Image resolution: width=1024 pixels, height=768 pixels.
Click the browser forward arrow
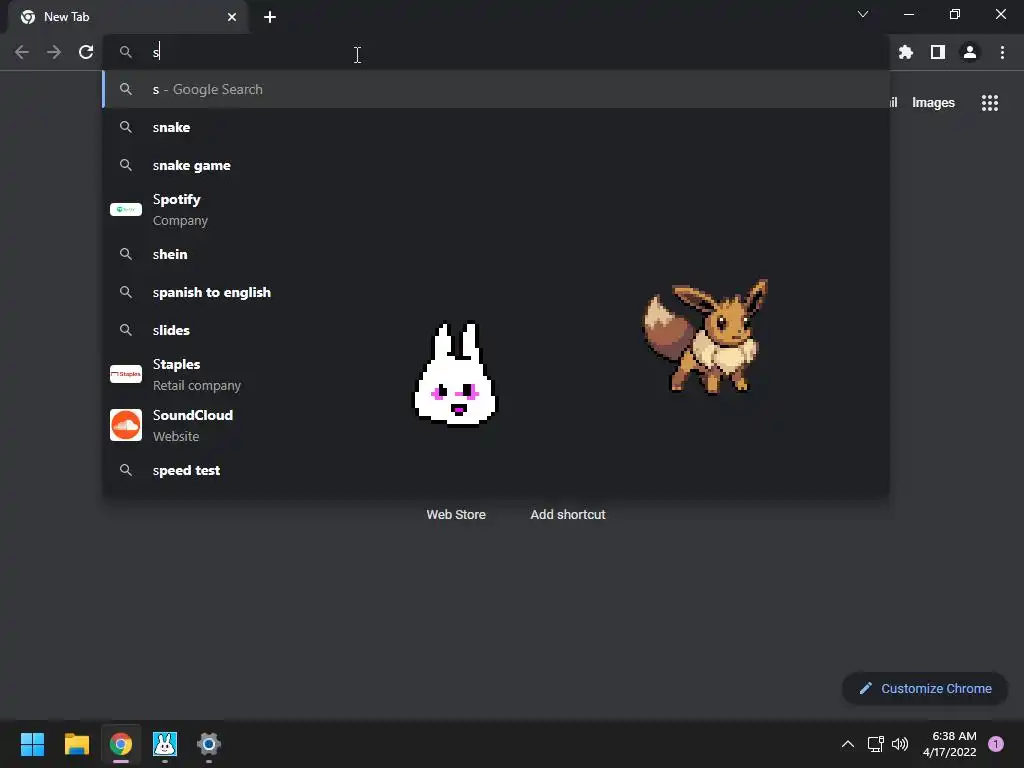[x=54, y=52]
